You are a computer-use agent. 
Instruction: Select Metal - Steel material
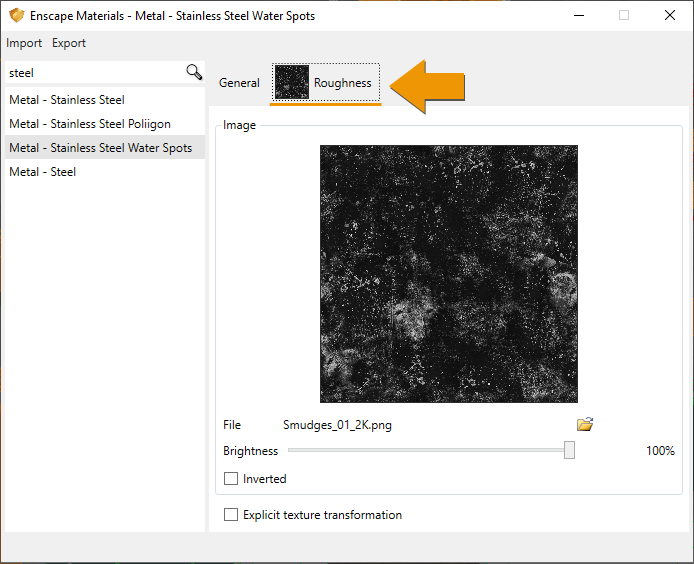click(x=105, y=171)
